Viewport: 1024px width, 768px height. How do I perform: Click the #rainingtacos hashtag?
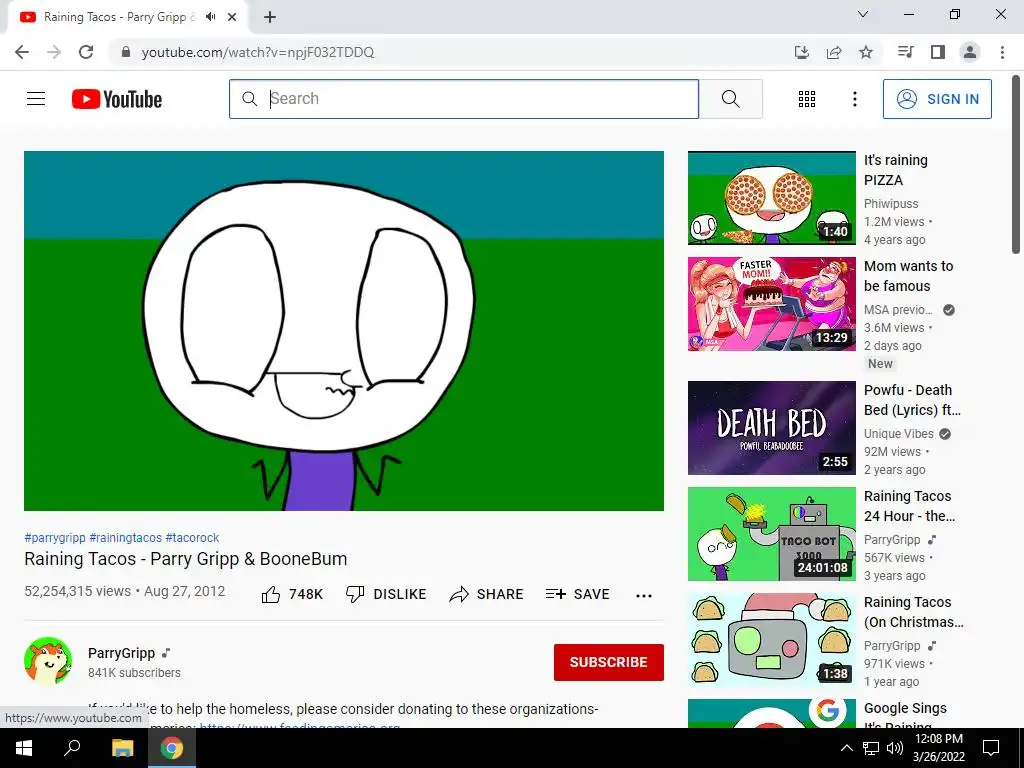point(125,537)
